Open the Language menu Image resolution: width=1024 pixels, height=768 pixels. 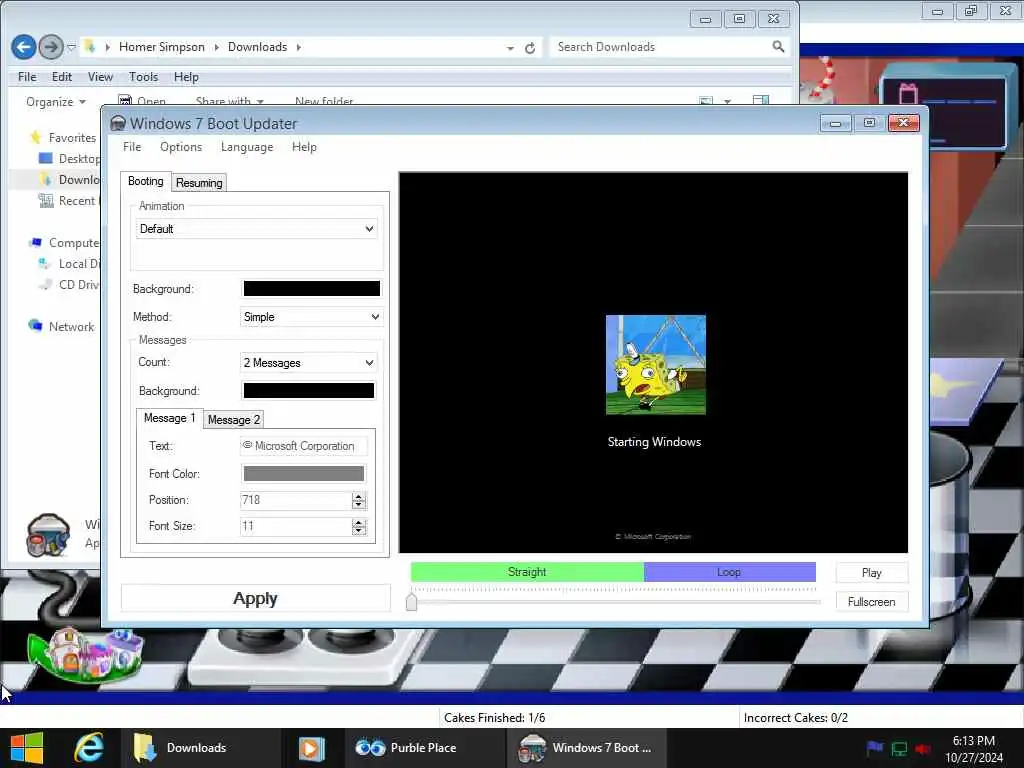[247, 147]
